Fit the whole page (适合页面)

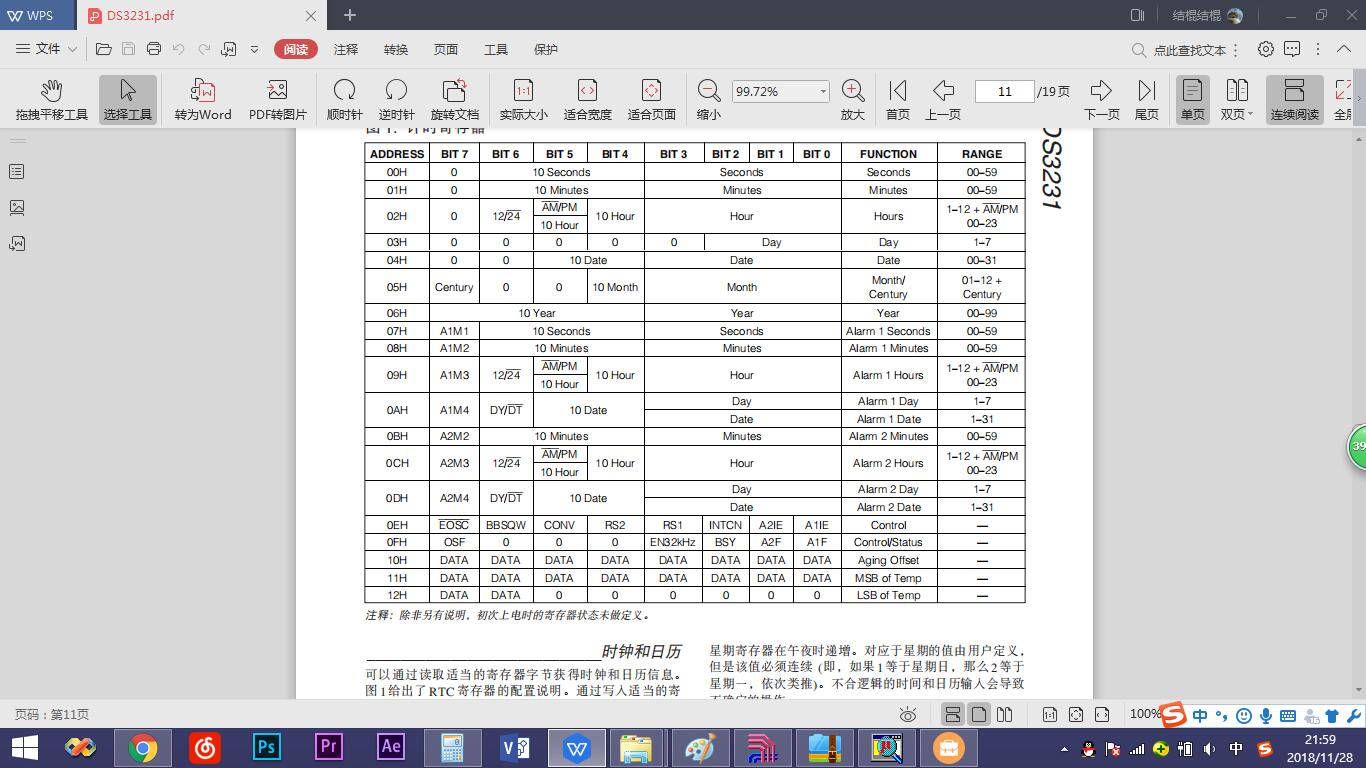(x=651, y=100)
